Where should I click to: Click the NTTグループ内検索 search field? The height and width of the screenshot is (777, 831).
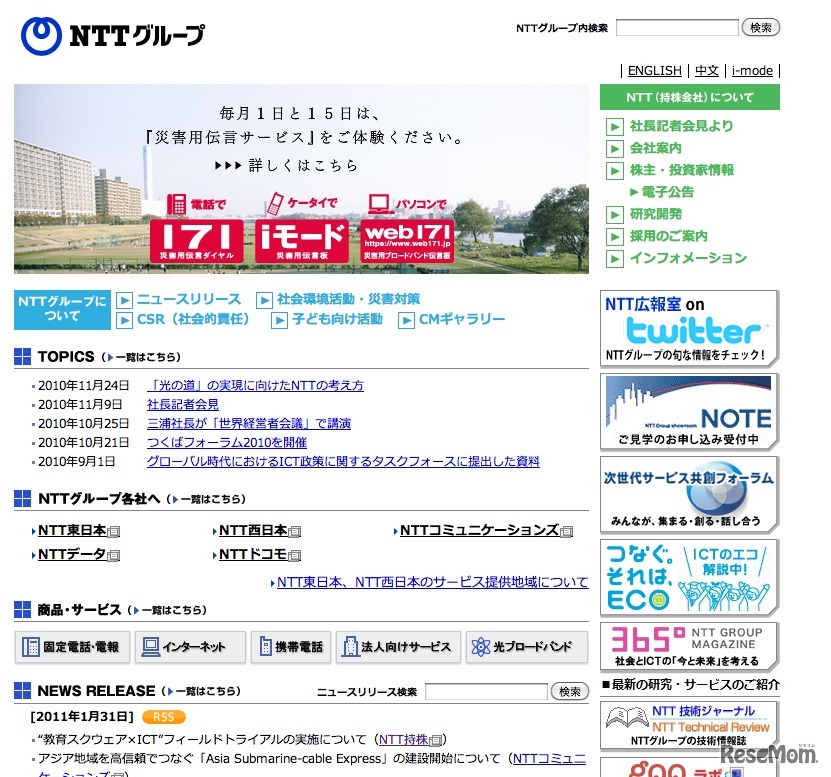pos(676,27)
